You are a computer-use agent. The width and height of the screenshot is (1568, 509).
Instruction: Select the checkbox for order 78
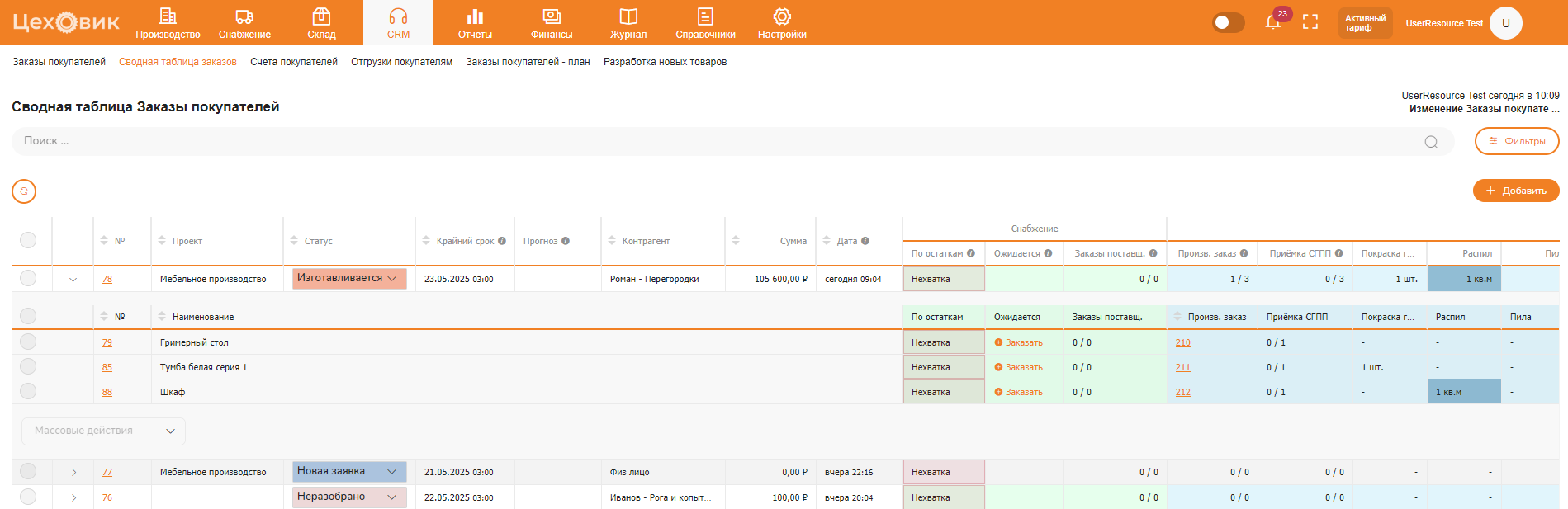[28, 278]
